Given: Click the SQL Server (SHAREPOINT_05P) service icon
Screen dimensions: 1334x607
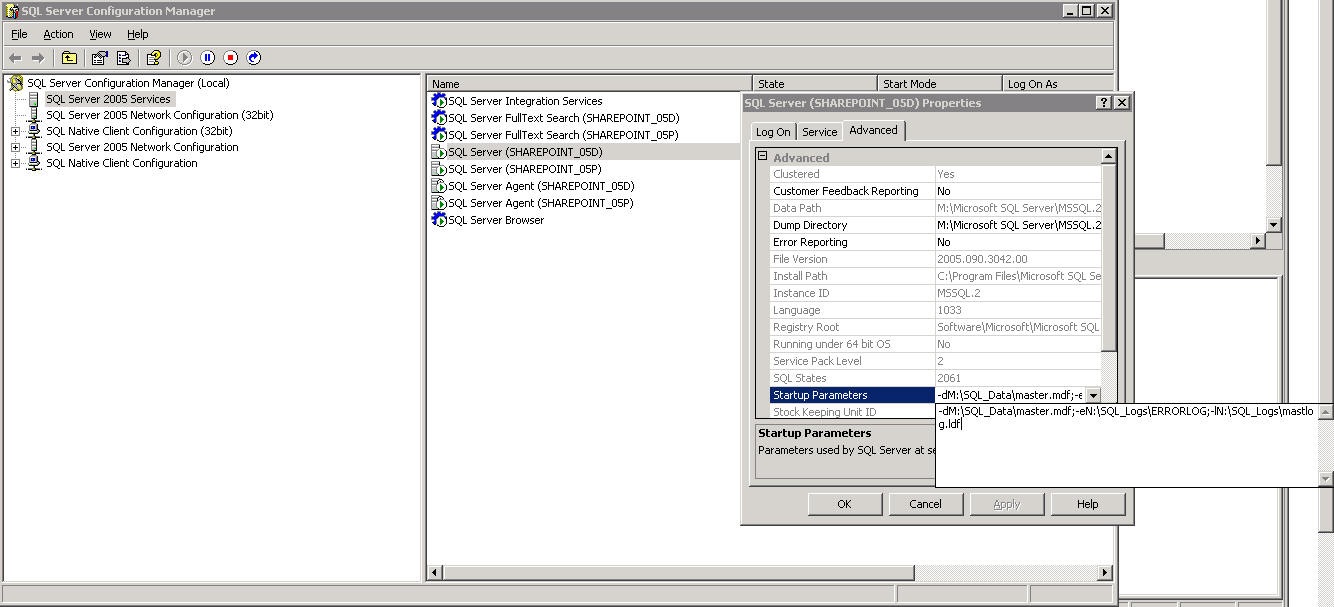Looking at the screenshot, I should pos(439,169).
